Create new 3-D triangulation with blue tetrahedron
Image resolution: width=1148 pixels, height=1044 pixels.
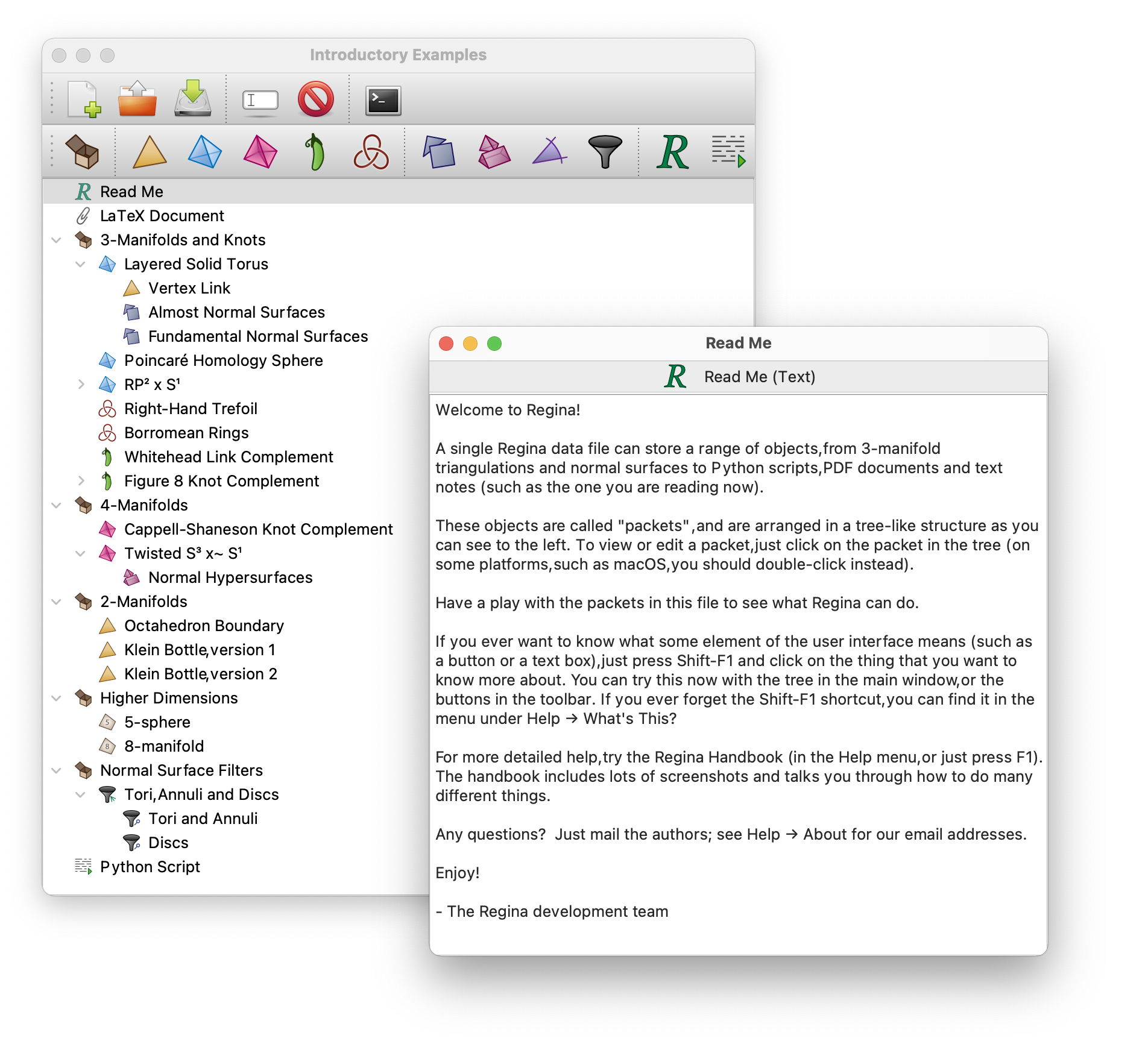[x=205, y=152]
